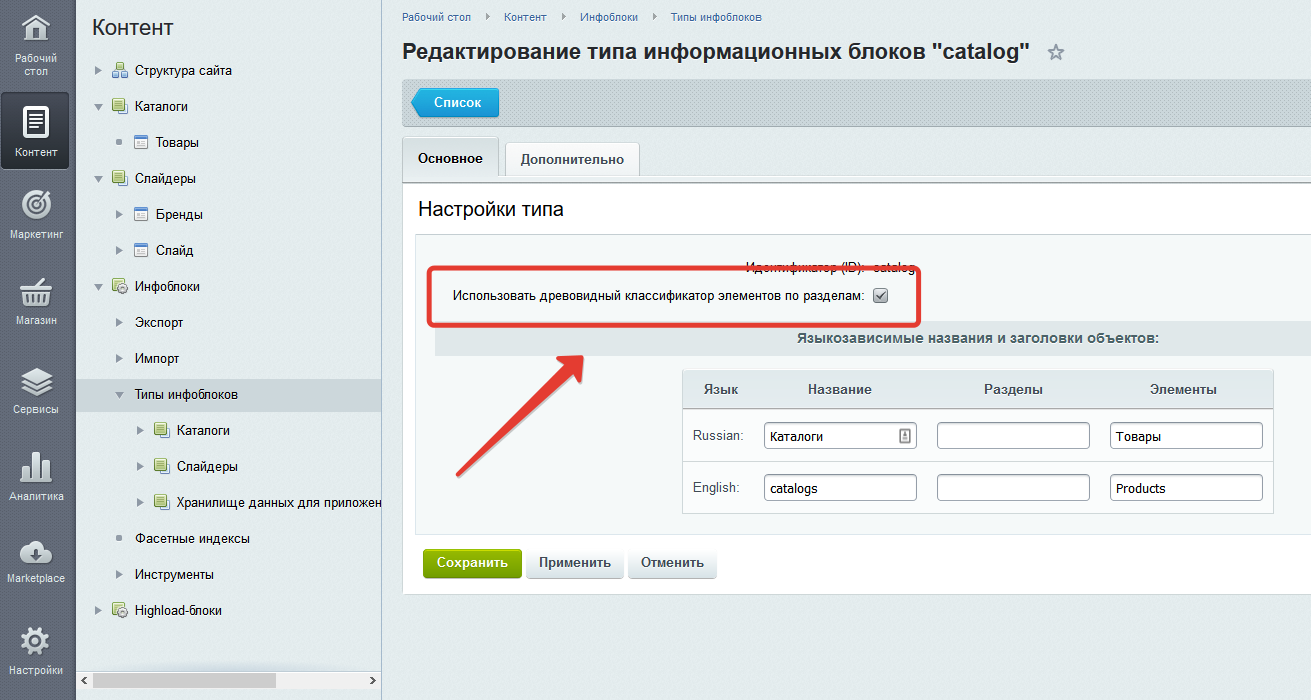Open the Настройки gear icon
This screenshot has height=700, width=1311.
[36, 641]
